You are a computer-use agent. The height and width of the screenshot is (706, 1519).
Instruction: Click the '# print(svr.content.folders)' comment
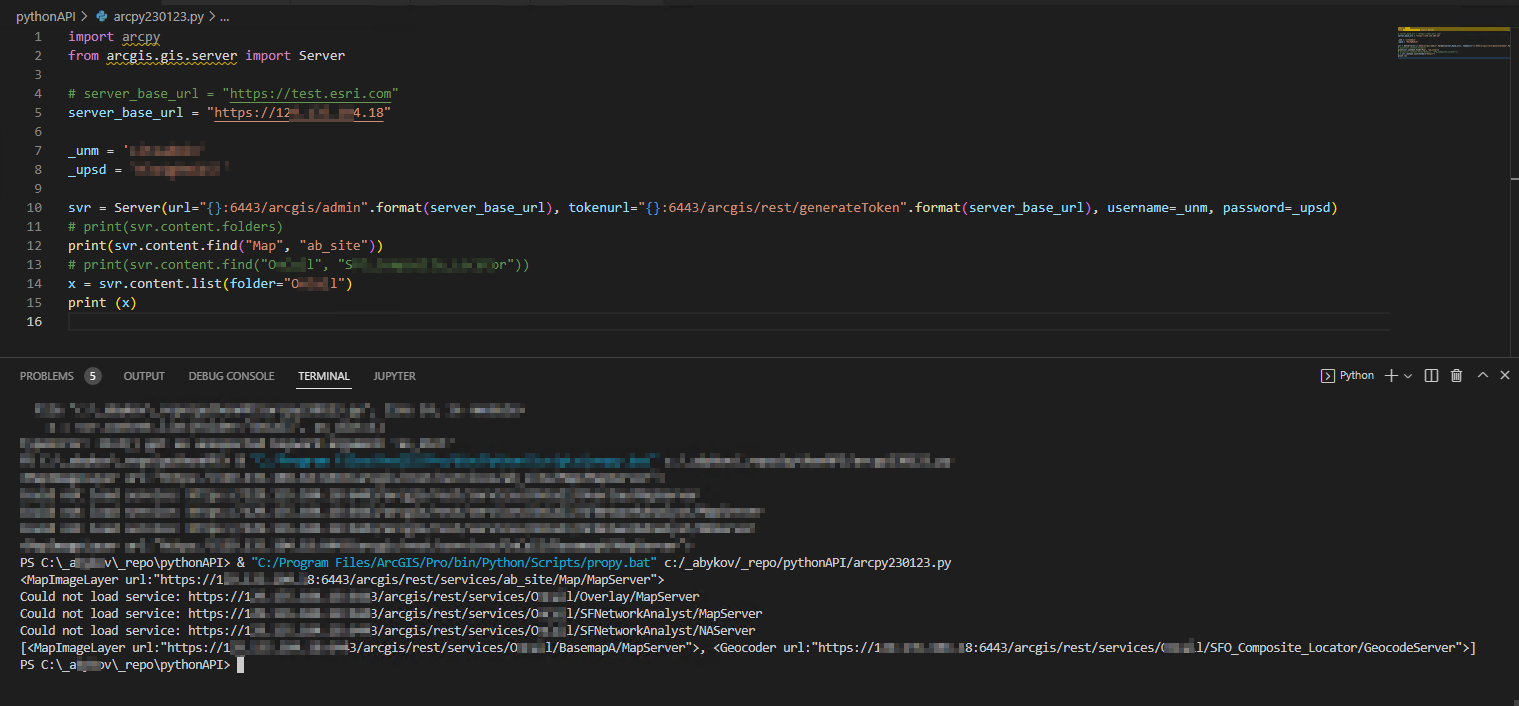(x=176, y=227)
